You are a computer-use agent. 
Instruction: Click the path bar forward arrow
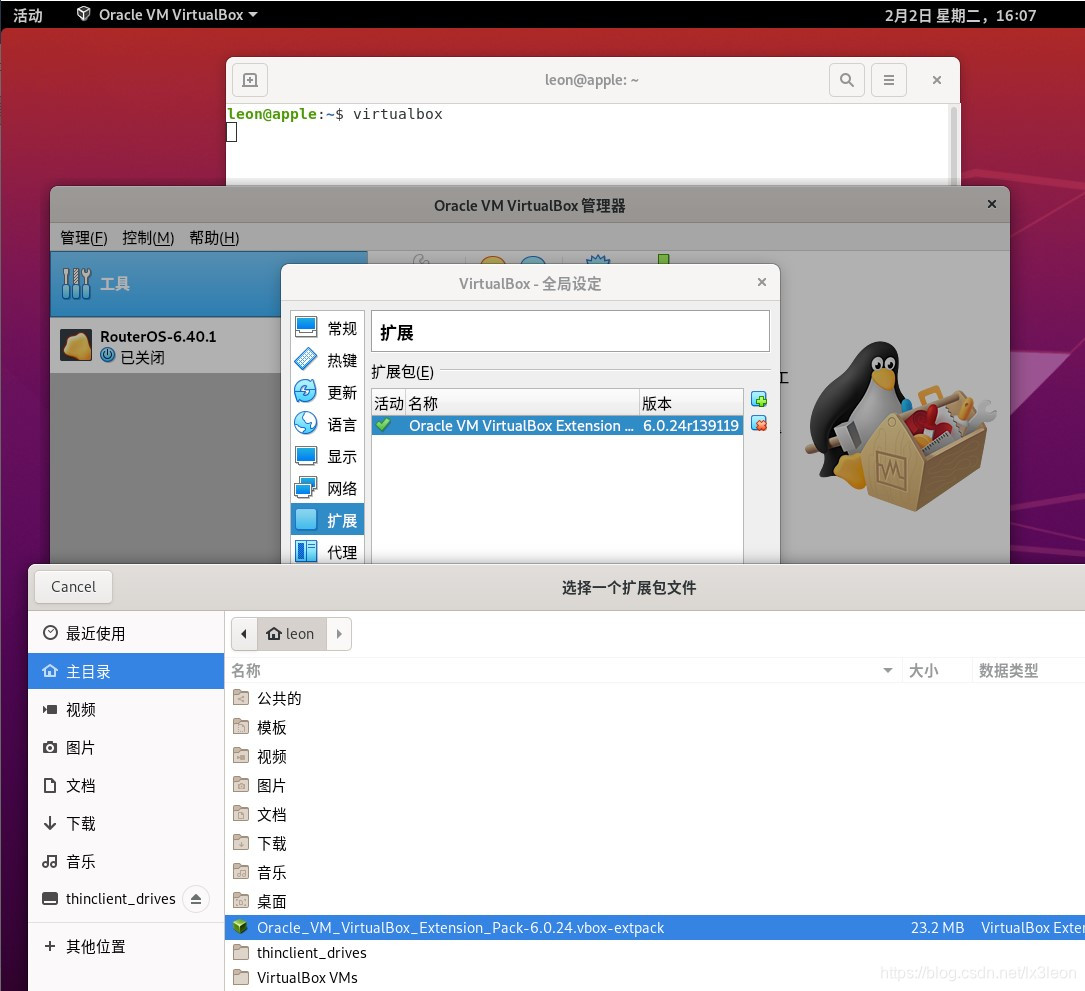coord(339,634)
